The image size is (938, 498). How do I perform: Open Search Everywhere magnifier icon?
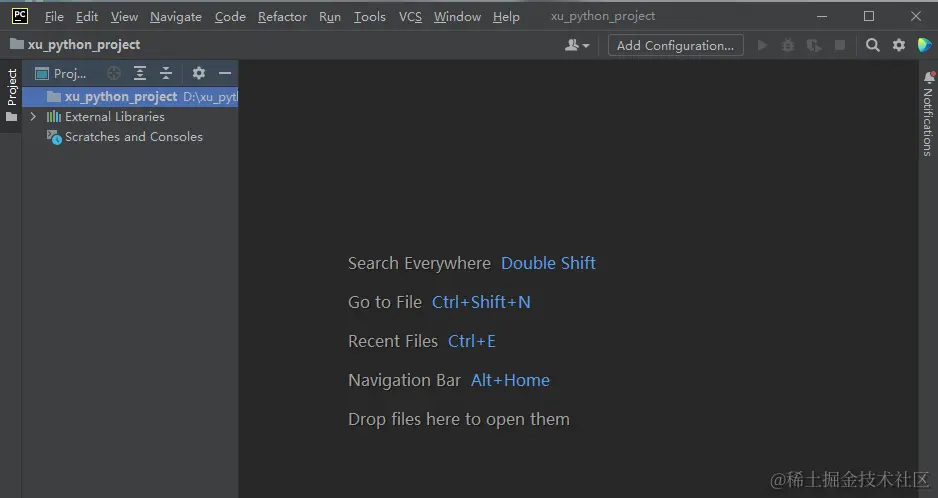tap(873, 45)
